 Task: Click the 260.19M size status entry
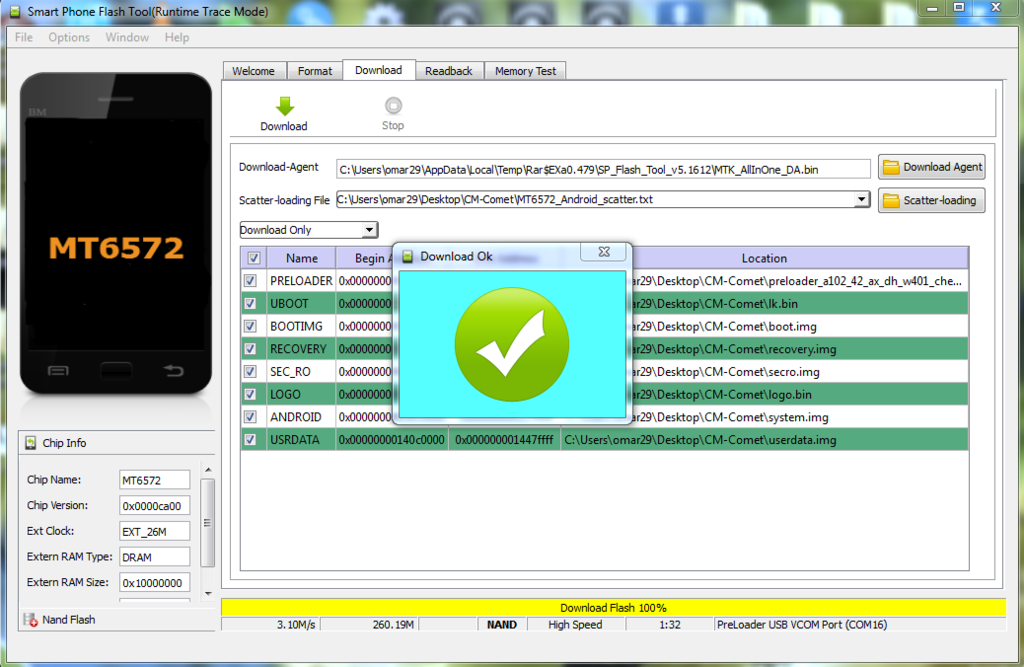click(370, 625)
